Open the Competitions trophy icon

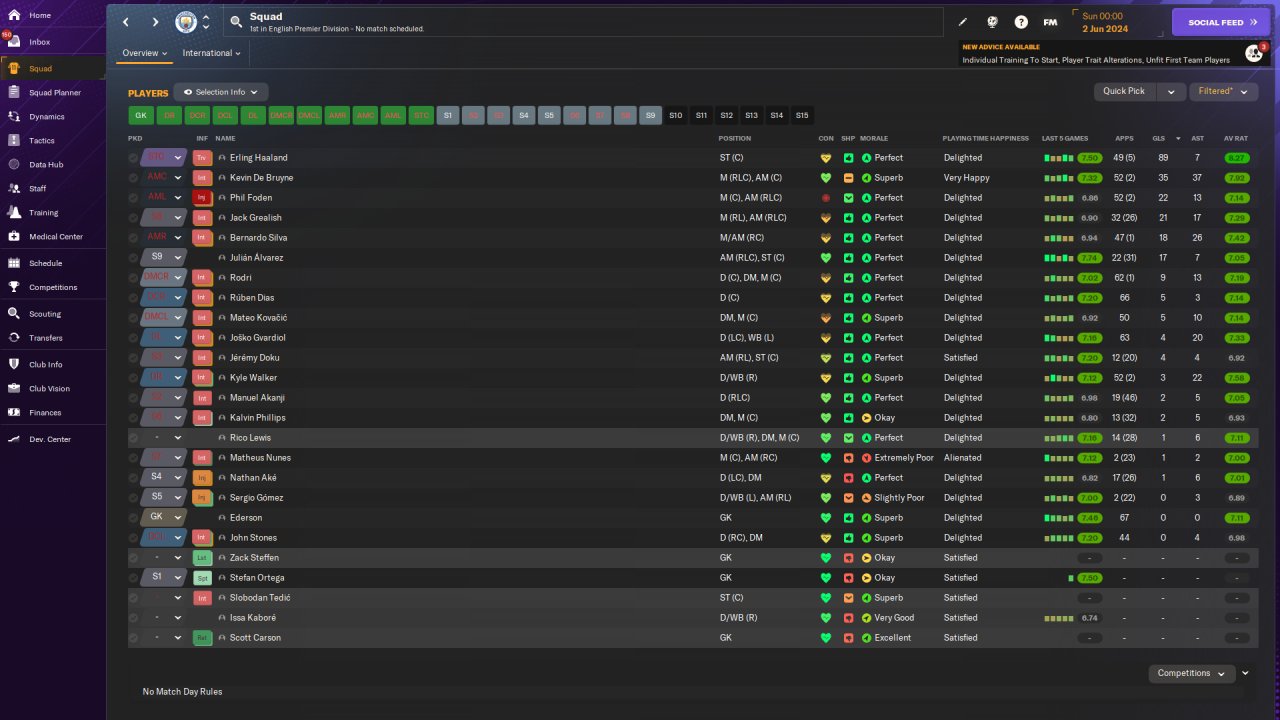pyautogui.click(x=14, y=287)
